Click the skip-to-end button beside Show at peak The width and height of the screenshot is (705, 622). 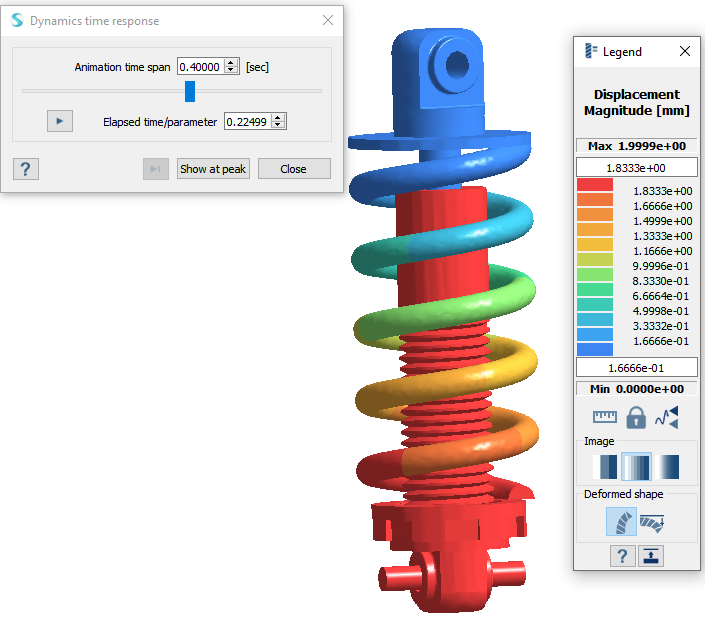155,169
